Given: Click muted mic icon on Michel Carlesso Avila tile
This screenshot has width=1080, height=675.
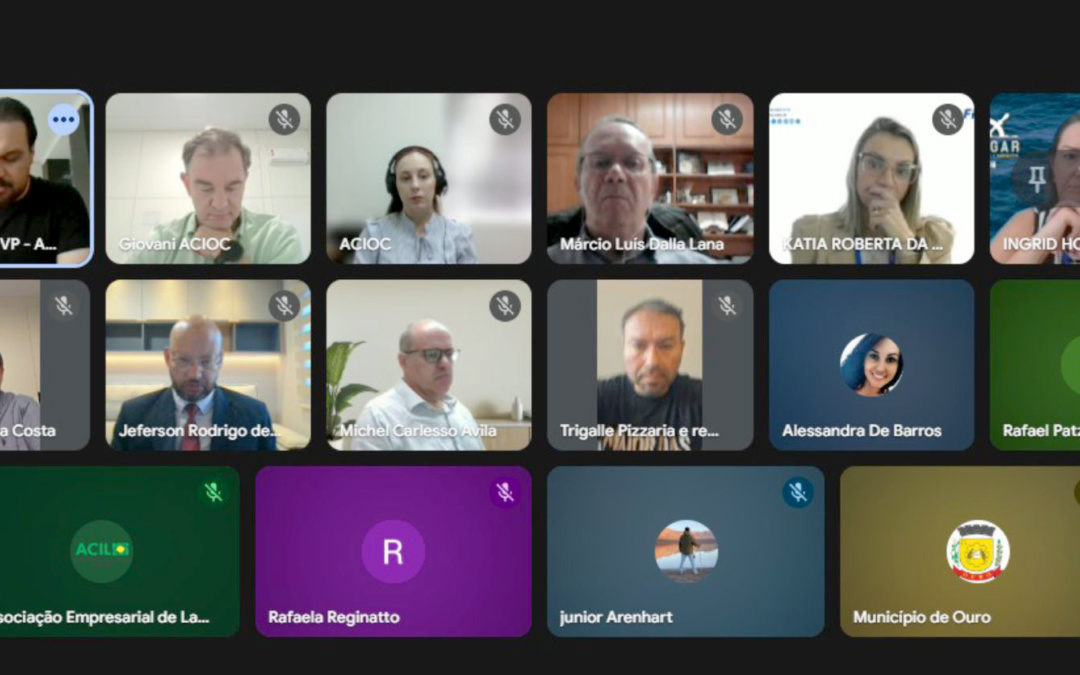Looking at the screenshot, I should pyautogui.click(x=505, y=306).
